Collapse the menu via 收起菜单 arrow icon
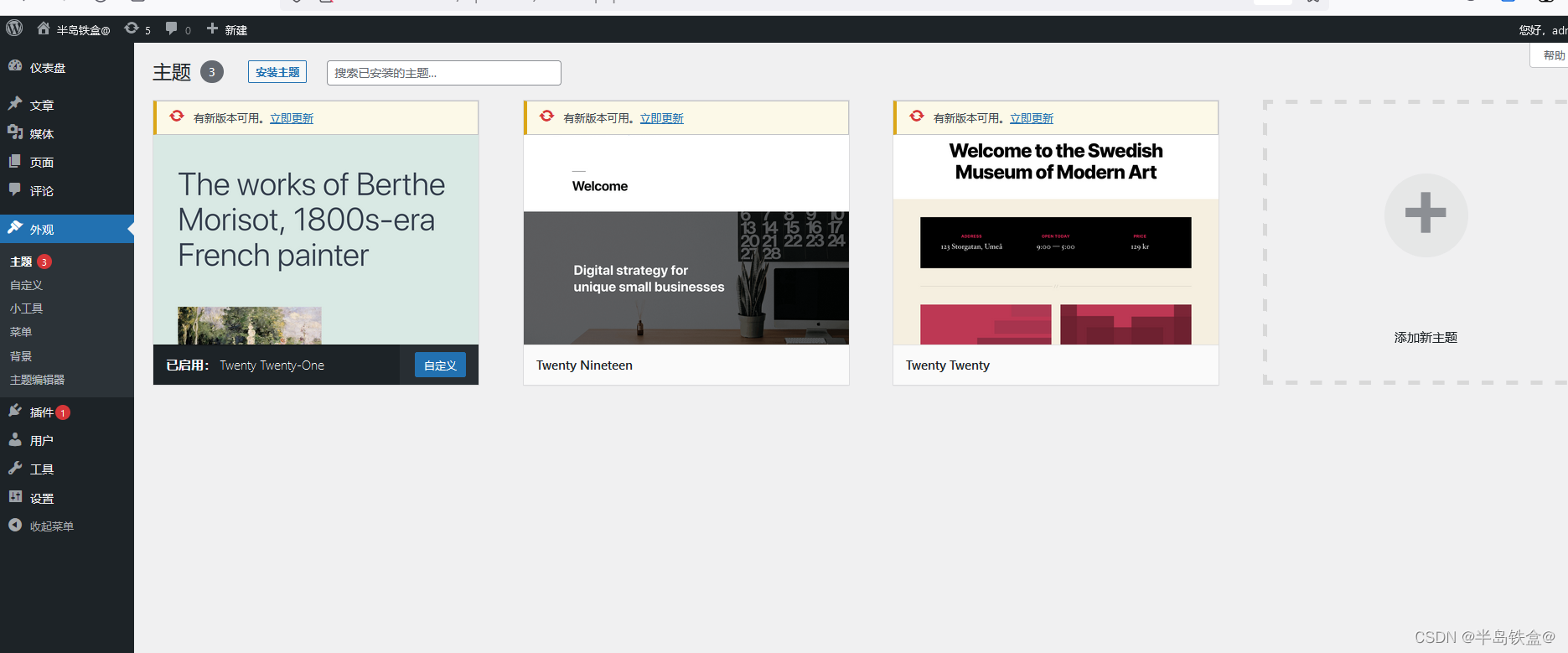This screenshot has height=653, width=1568. [x=15, y=525]
